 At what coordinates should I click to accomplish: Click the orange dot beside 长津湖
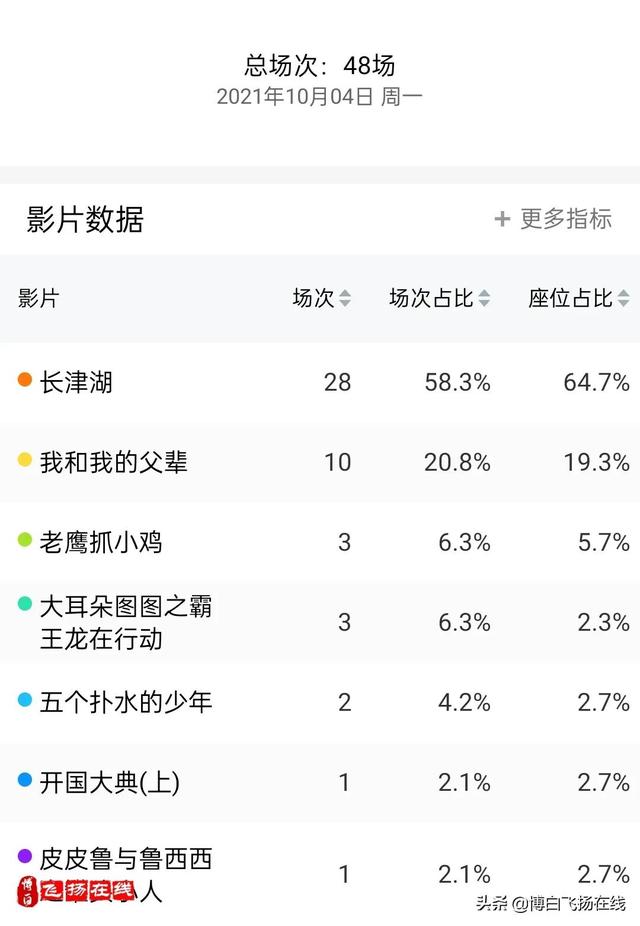[25, 379]
